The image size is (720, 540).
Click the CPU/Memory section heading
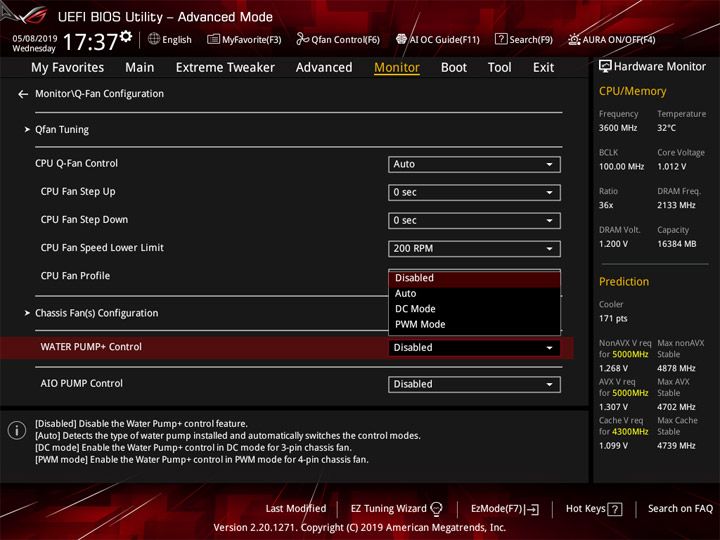[x=632, y=91]
